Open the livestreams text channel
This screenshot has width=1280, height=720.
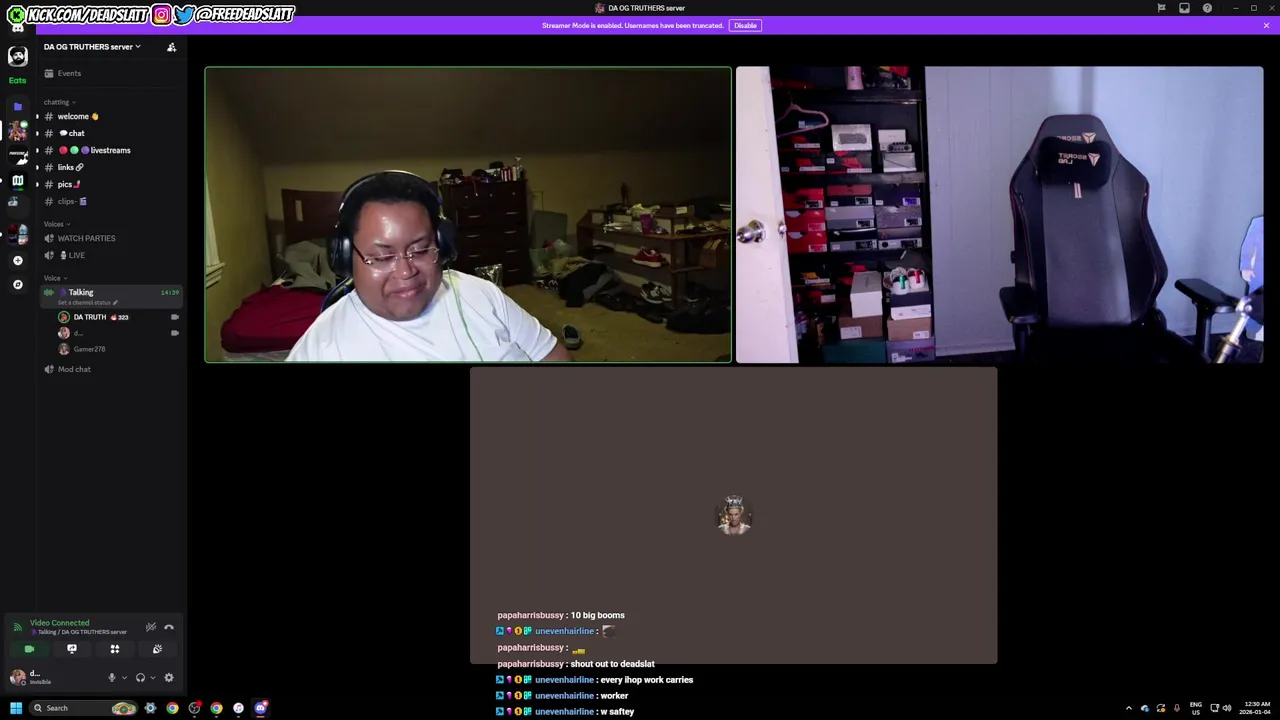pyautogui.click(x=110, y=150)
